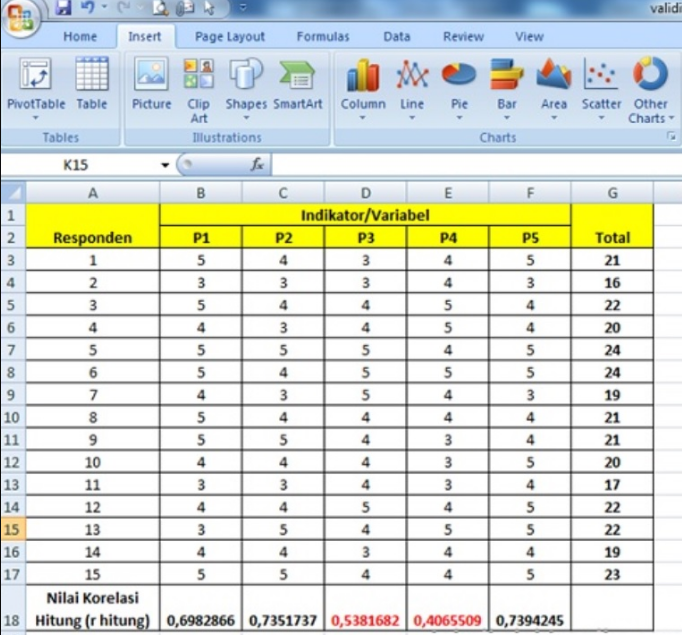The width and height of the screenshot is (682, 635).
Task: Open Print Preview from quick toolbar
Action: point(160,7)
